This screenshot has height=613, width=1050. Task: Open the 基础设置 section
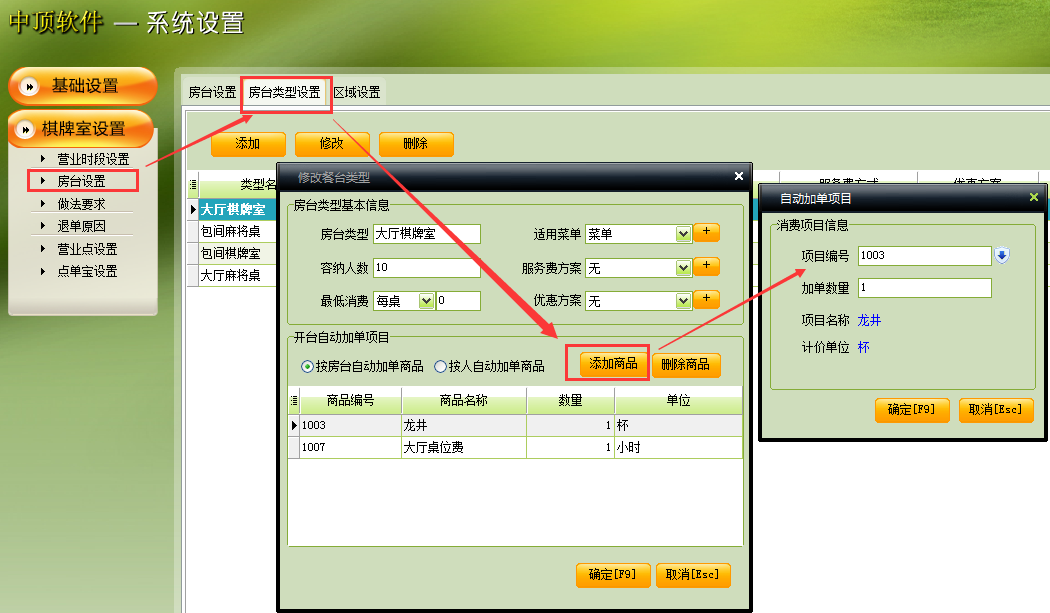(x=83, y=86)
